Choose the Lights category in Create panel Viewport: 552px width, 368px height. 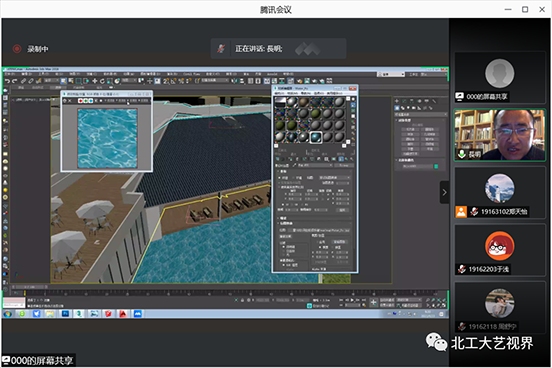408,108
